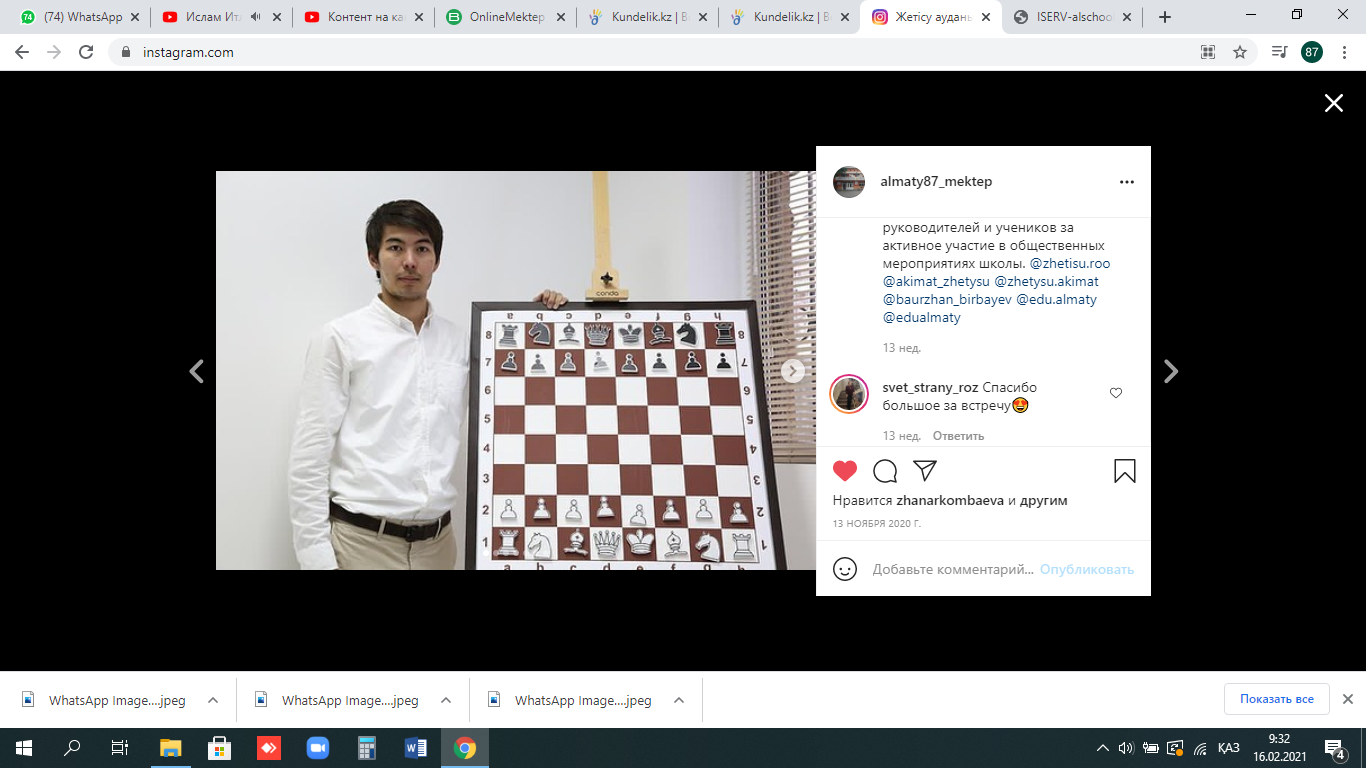Image resolution: width=1366 pixels, height=768 pixels.
Task: Open the QR code icon in the address bar
Action: pos(1208,52)
